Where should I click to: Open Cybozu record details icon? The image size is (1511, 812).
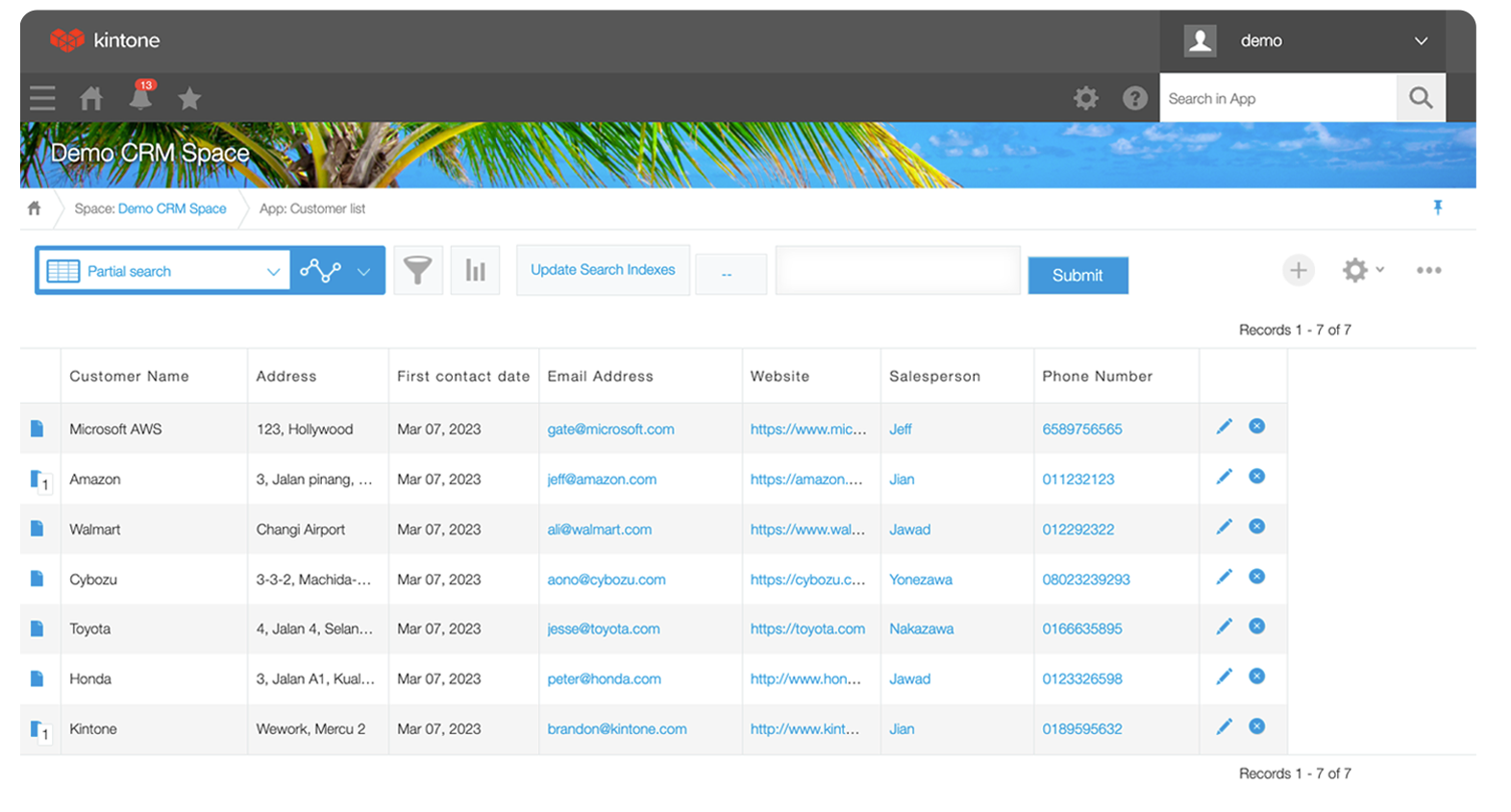[37, 578]
